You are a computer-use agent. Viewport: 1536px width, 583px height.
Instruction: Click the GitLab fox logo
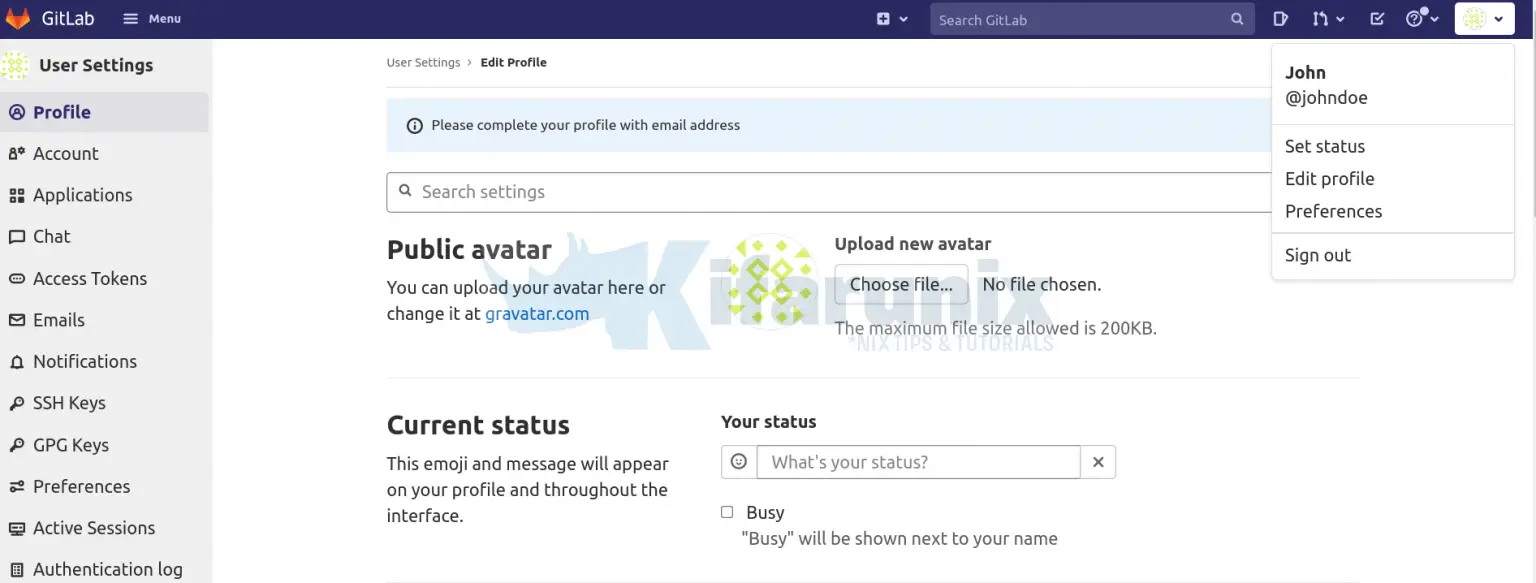tap(18, 19)
